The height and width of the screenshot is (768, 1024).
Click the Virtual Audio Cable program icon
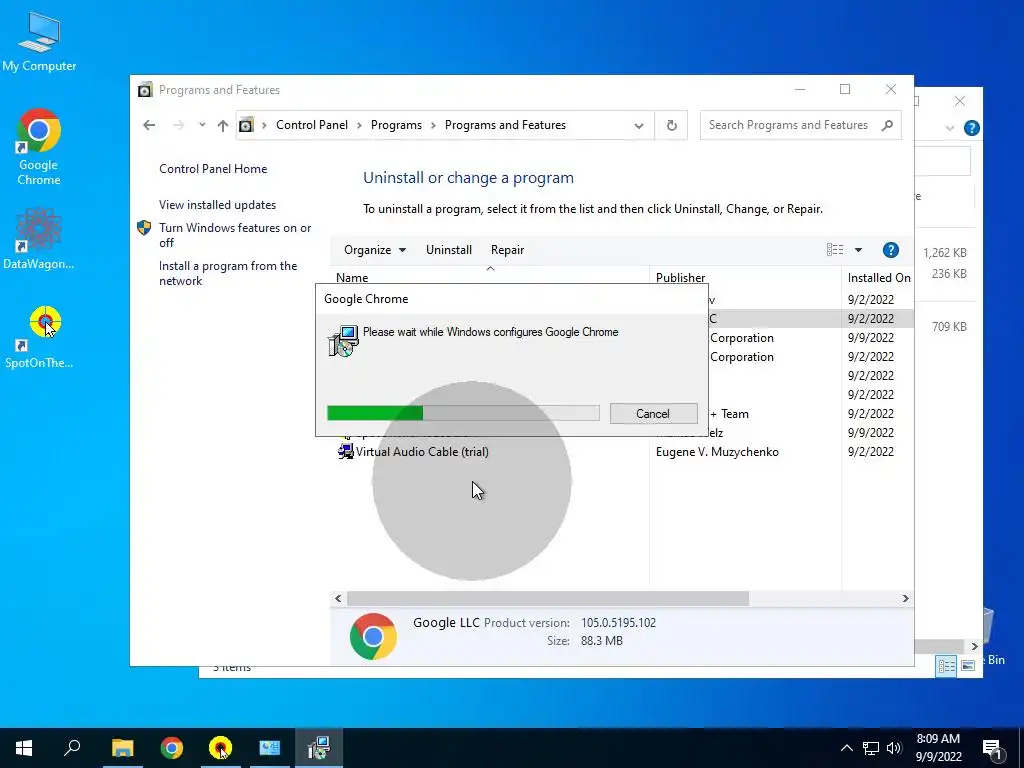pos(345,451)
